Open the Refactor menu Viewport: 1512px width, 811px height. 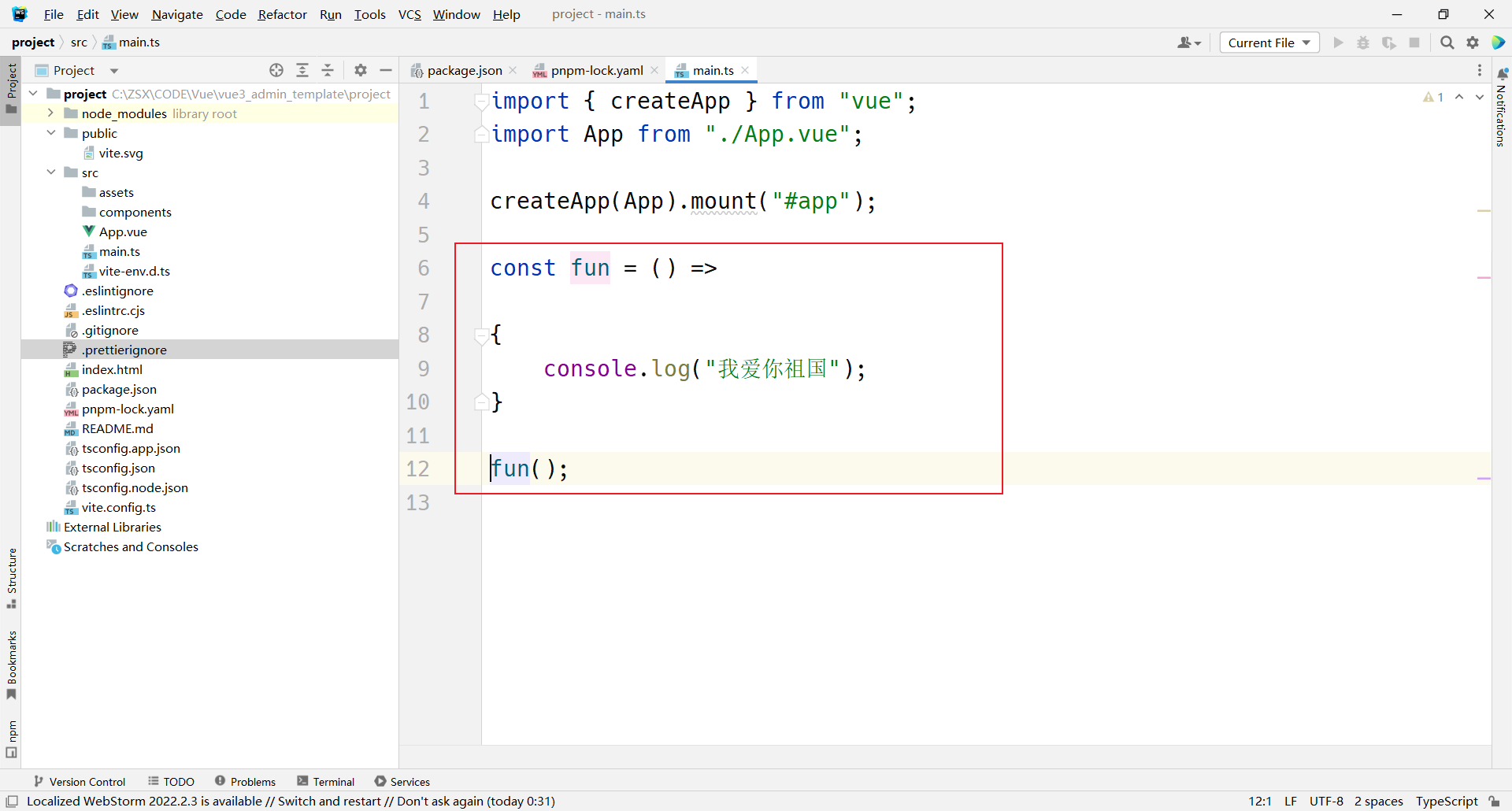tap(282, 14)
